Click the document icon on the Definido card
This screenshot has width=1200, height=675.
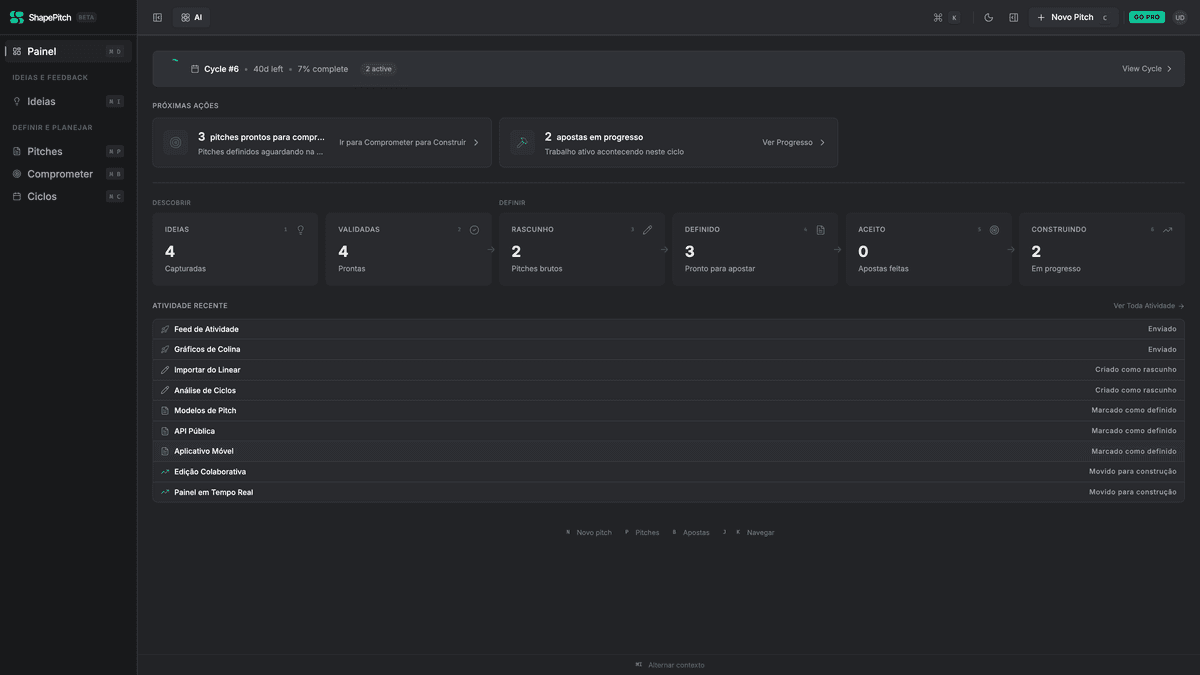pos(821,229)
